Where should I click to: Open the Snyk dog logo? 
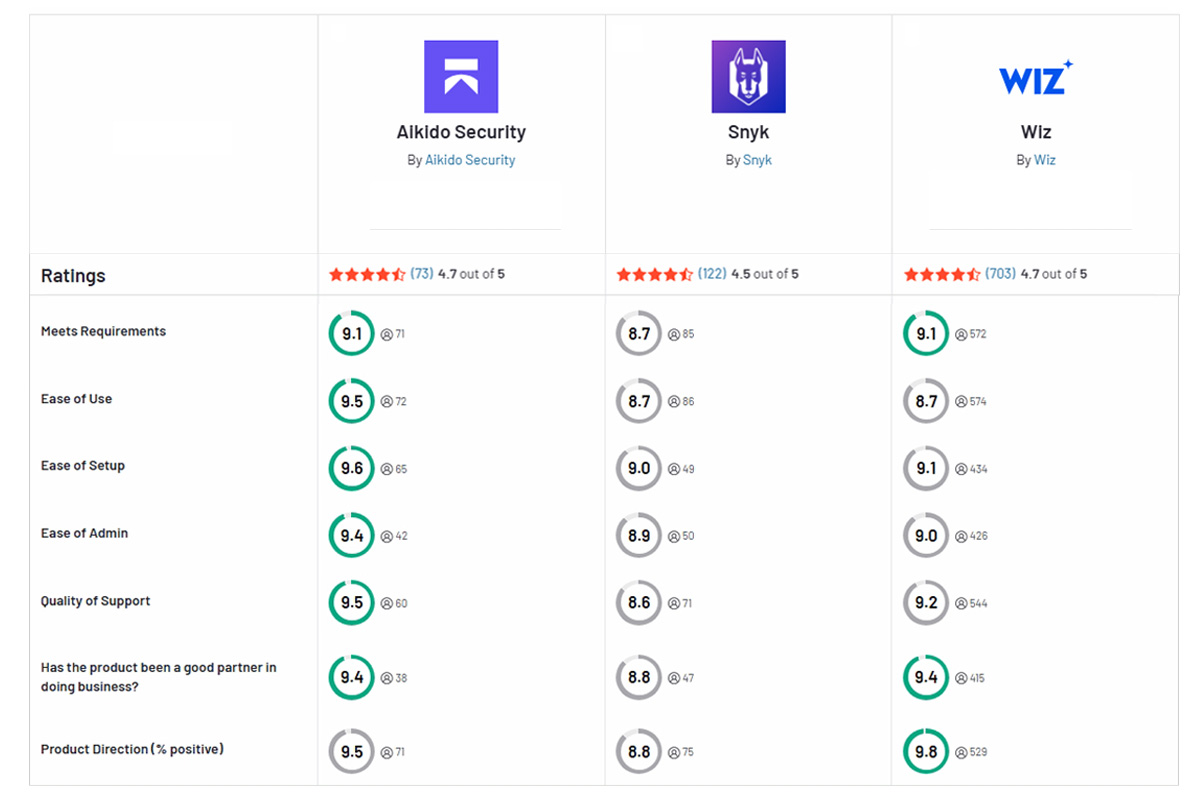[x=748, y=77]
